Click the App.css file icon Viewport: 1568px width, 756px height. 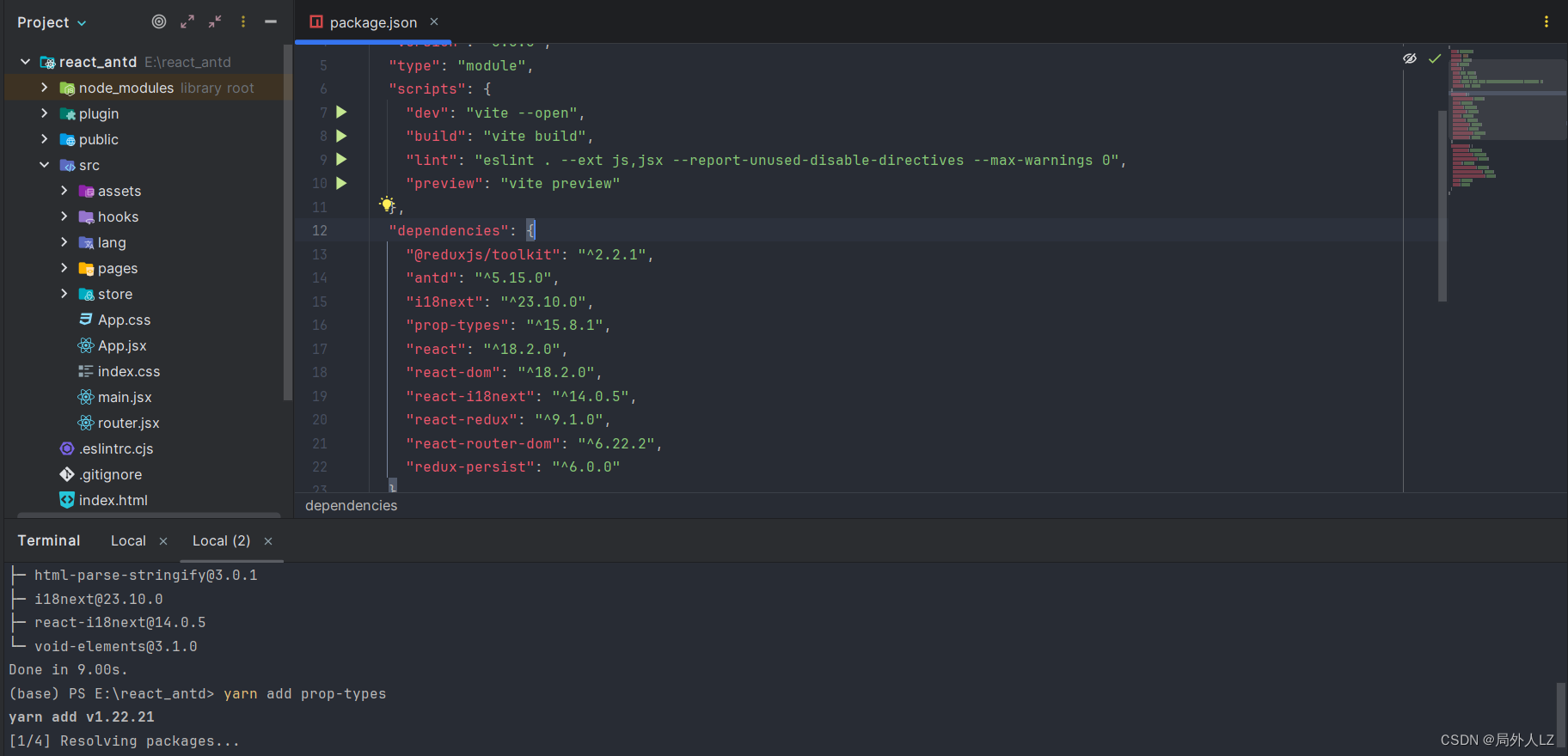click(x=86, y=320)
